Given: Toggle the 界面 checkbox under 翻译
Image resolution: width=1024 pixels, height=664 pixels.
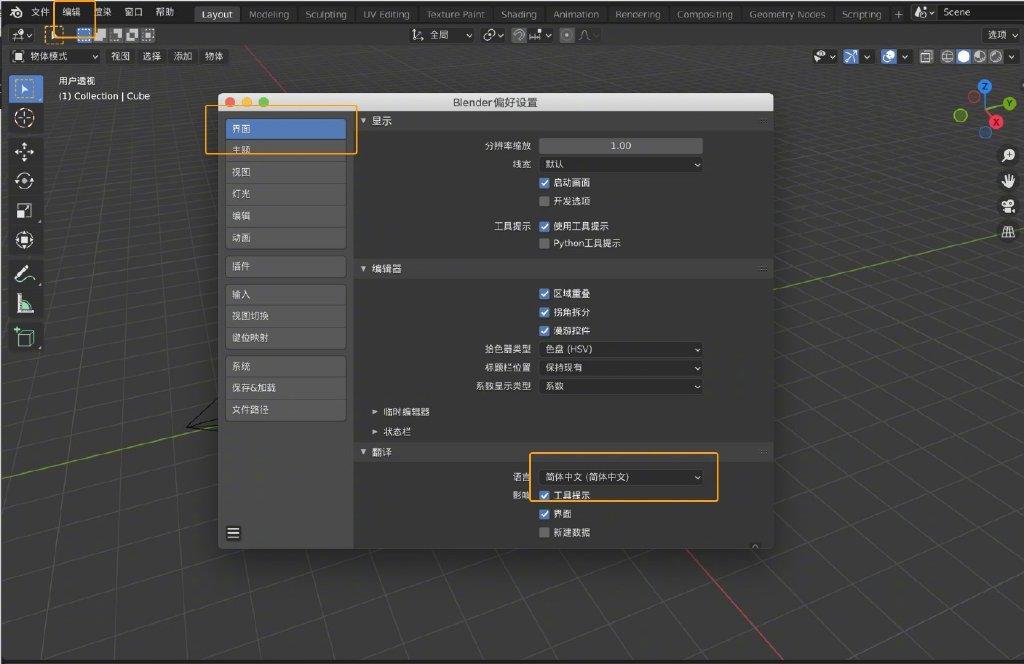Looking at the screenshot, I should pos(544,514).
